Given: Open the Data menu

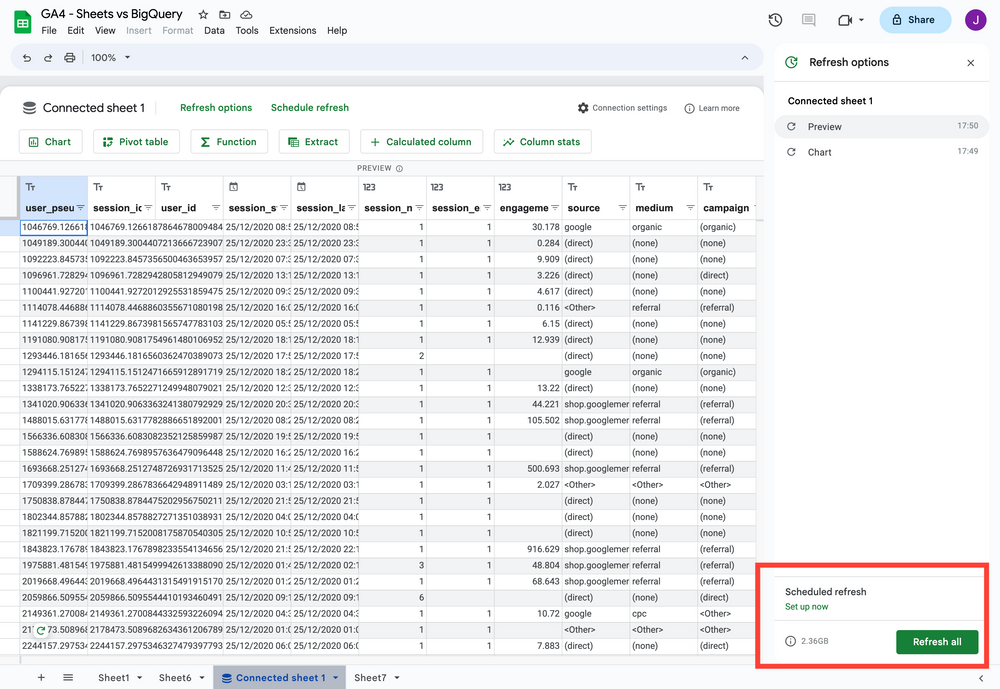Looking at the screenshot, I should click(214, 30).
